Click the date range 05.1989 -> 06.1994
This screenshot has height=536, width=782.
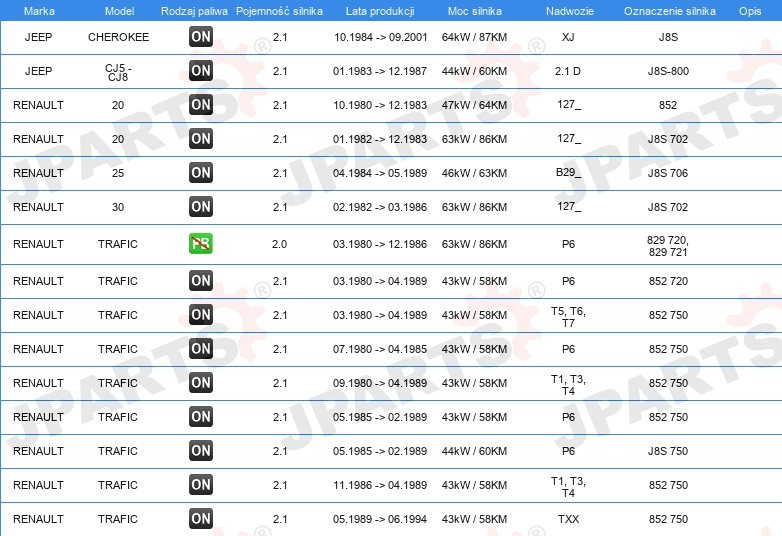(x=380, y=519)
